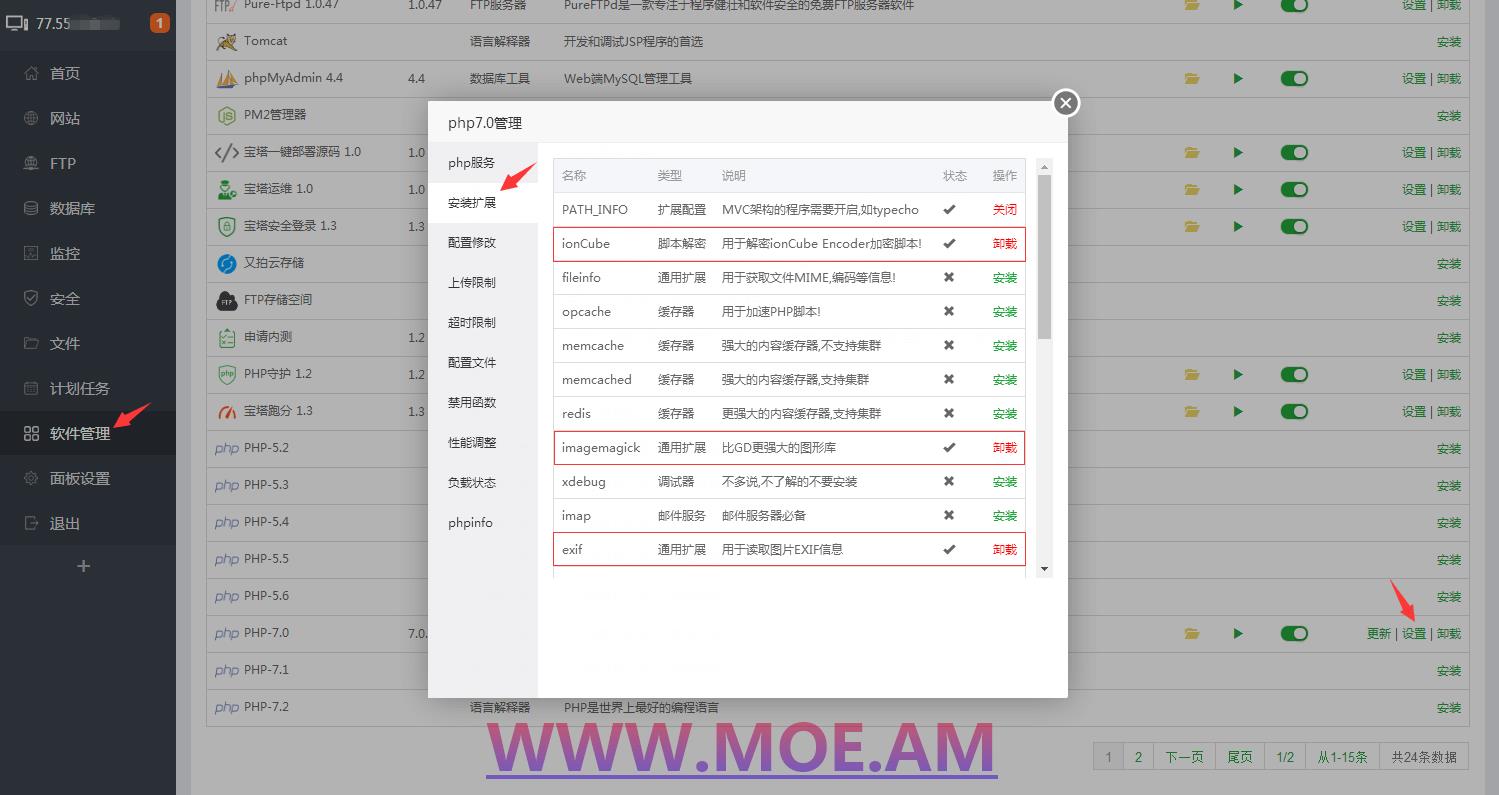Install the memcached extension
The width and height of the screenshot is (1499, 795).
click(x=1004, y=380)
